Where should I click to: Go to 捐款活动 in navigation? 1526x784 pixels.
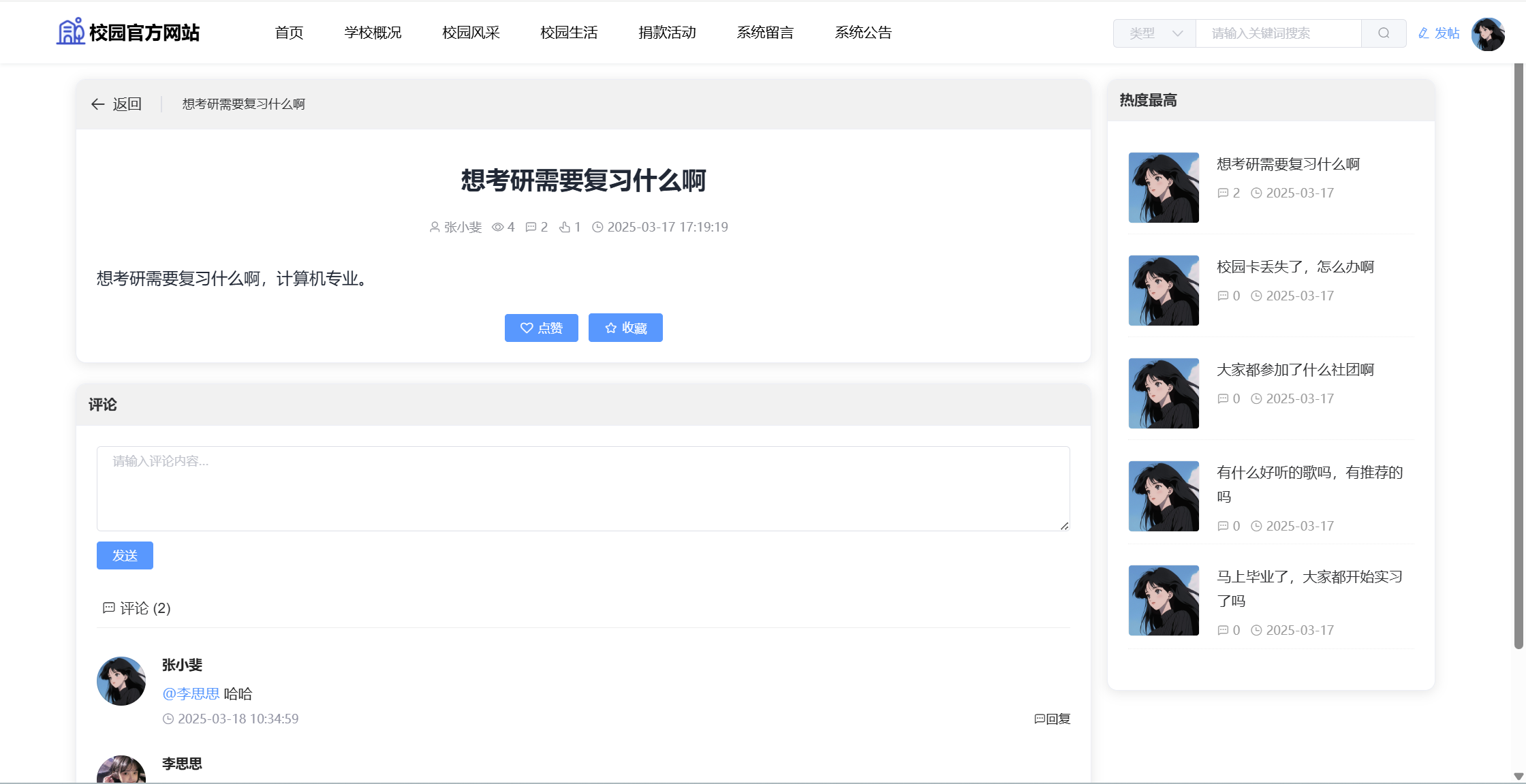click(667, 33)
